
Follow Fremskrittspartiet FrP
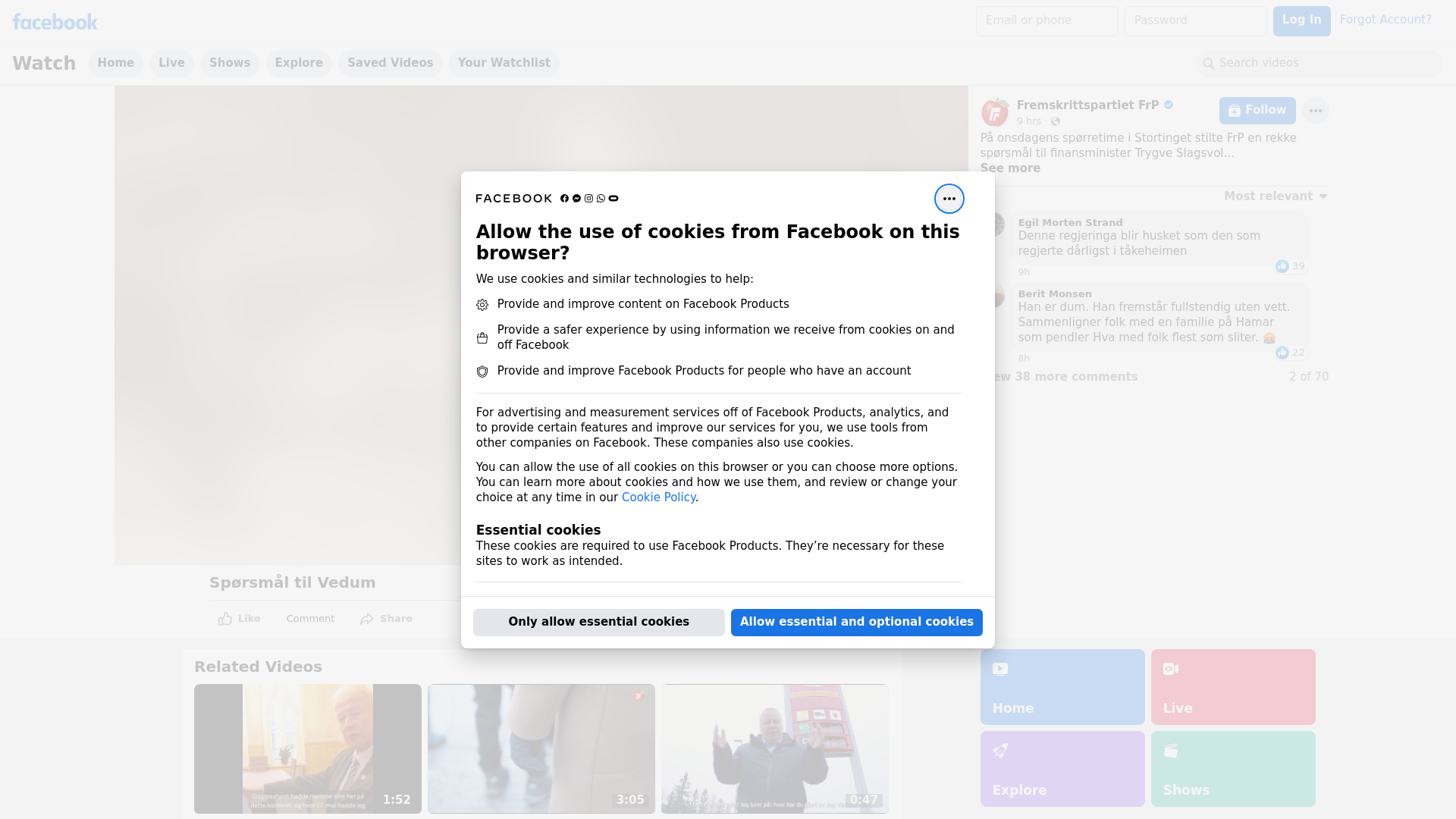point(1257,111)
